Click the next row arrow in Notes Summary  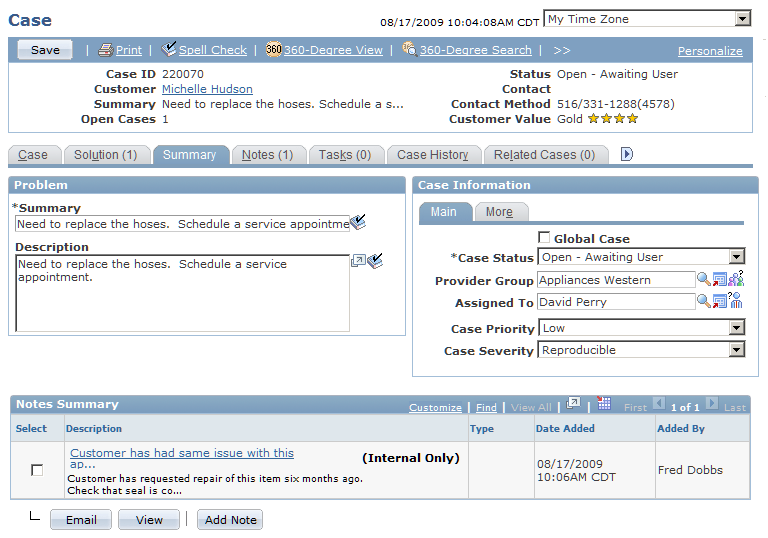pos(712,403)
